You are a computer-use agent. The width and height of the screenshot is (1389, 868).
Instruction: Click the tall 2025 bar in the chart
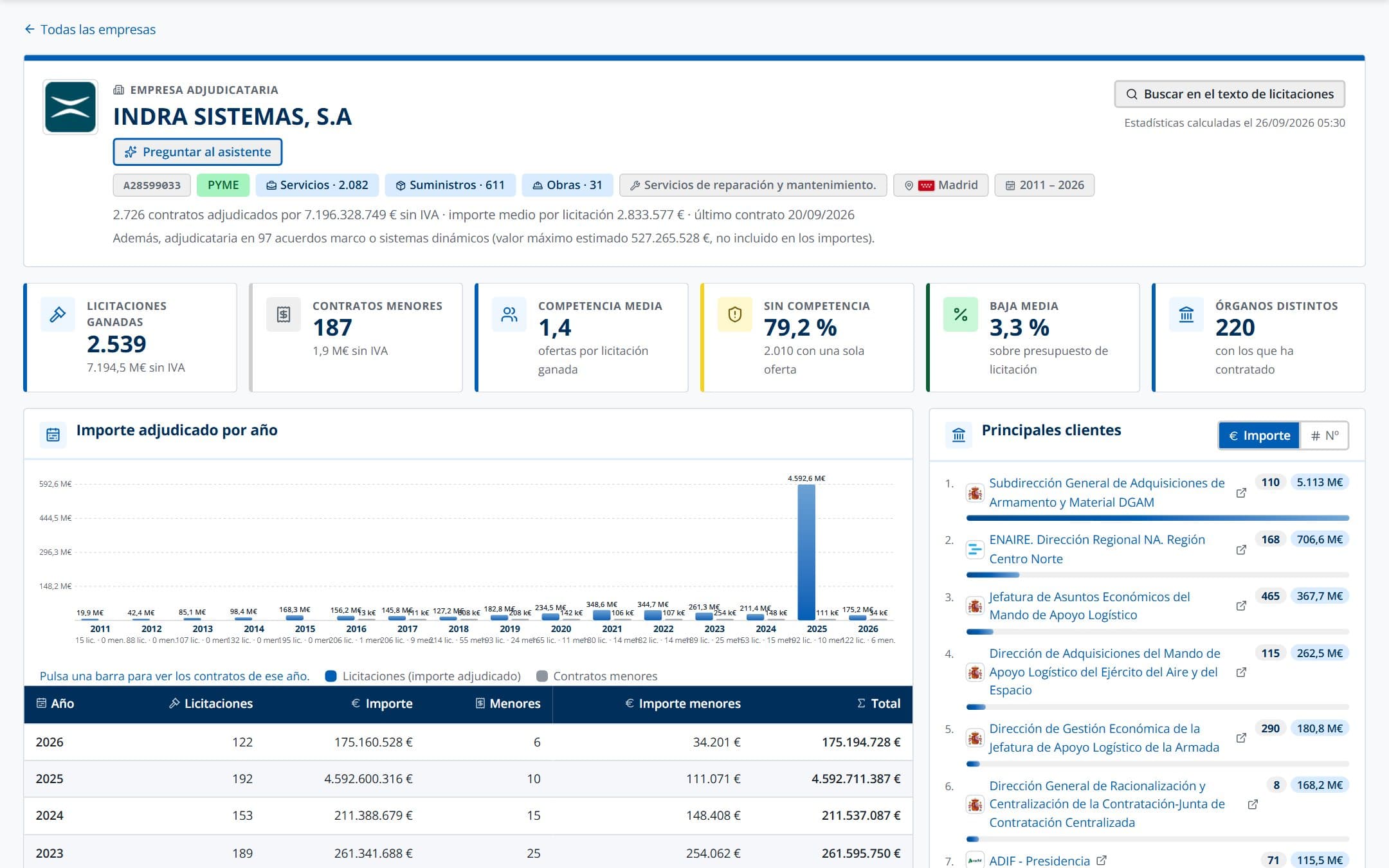coord(806,552)
